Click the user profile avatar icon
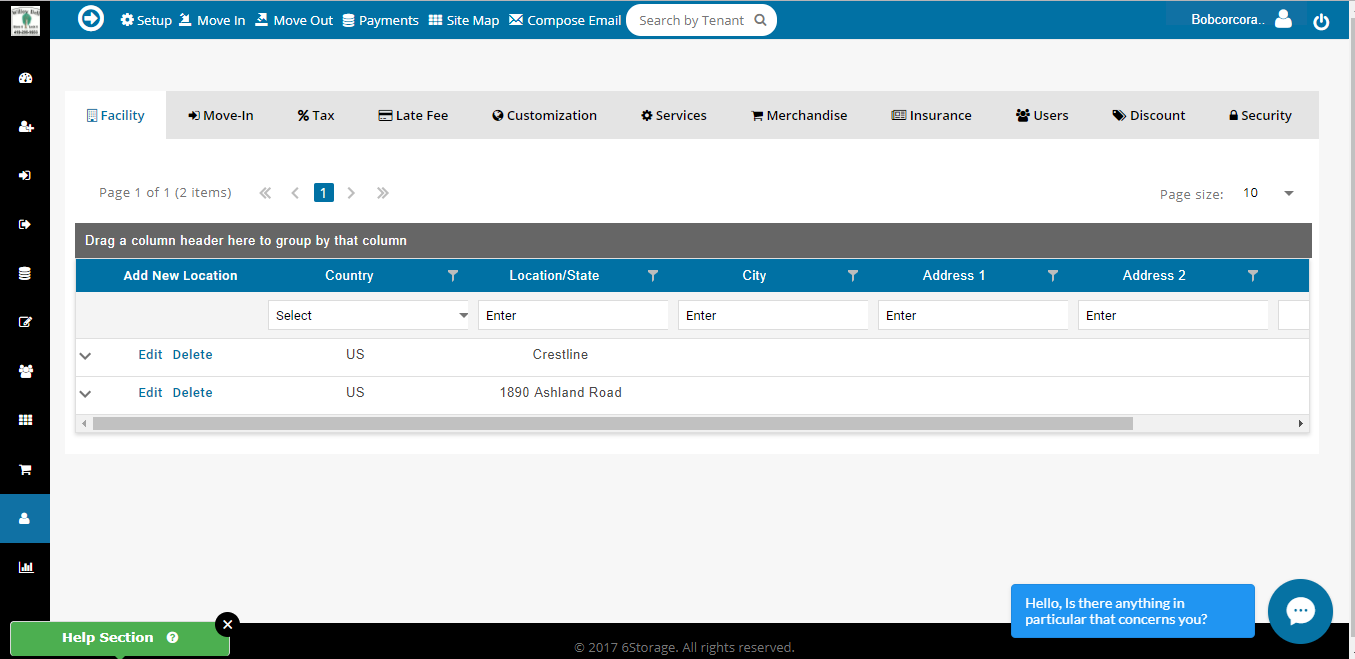This screenshot has height=659, width=1355. (1284, 19)
